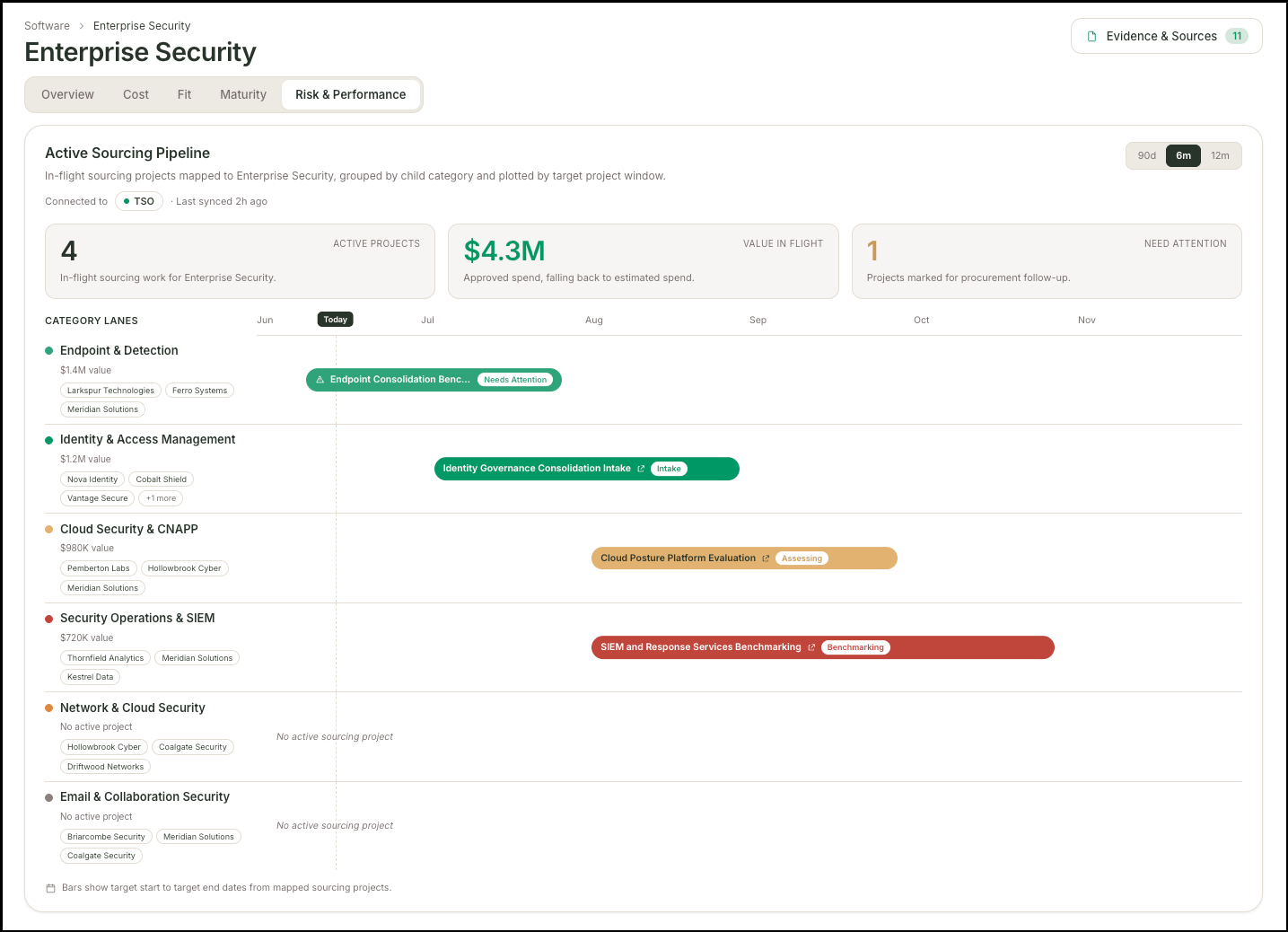Click the tan dot beside Cloud Security & CNAPP

[49, 530]
